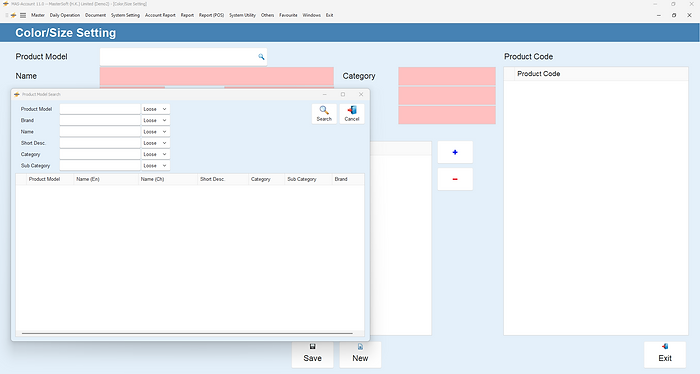Open the Favourite menu
This screenshot has height=374, width=700.
pyautogui.click(x=288, y=15)
